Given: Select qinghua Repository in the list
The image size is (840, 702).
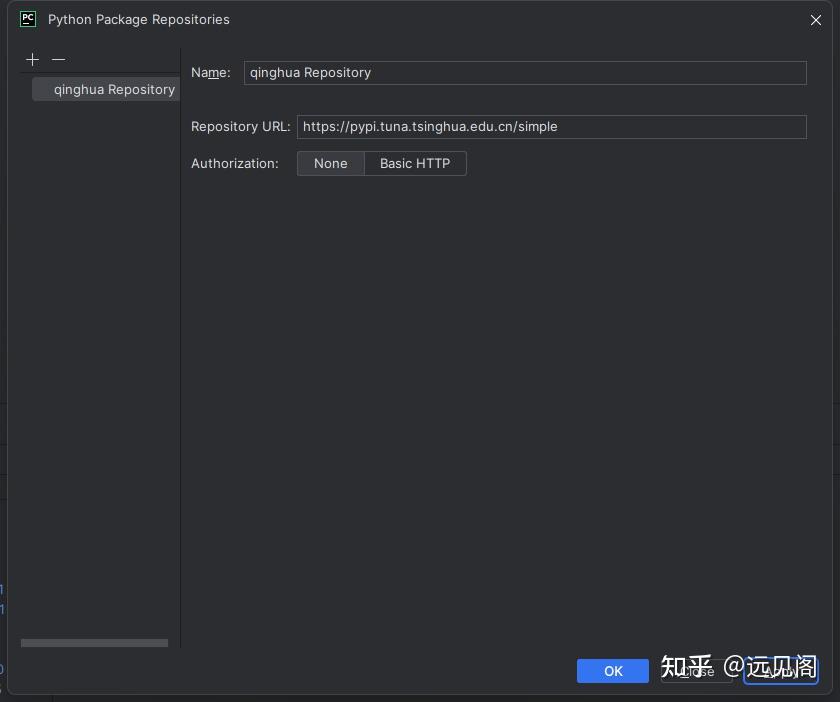Looking at the screenshot, I should (x=114, y=90).
